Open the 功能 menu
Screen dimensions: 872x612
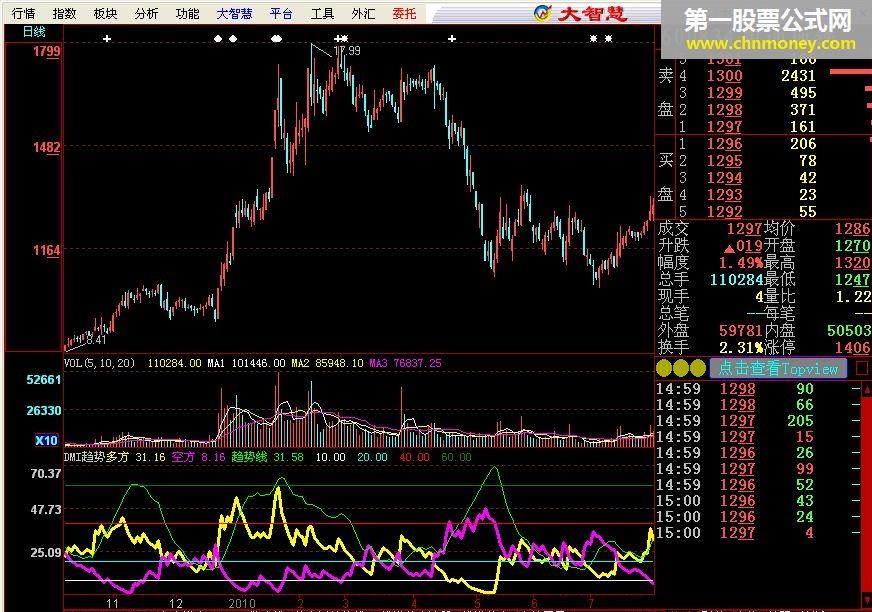187,13
